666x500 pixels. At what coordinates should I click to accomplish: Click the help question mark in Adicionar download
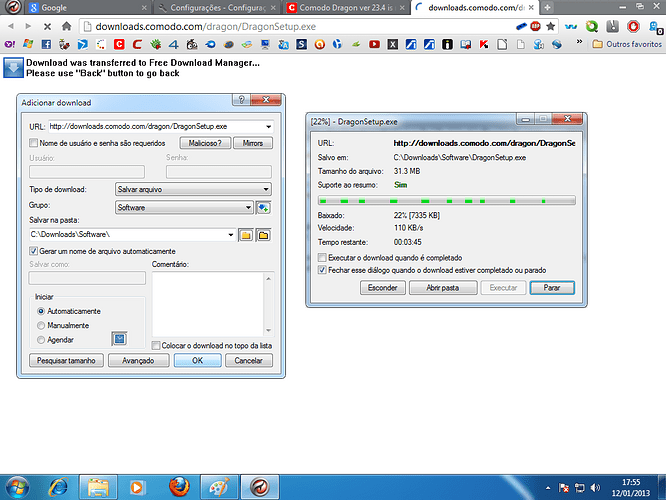pos(241,99)
